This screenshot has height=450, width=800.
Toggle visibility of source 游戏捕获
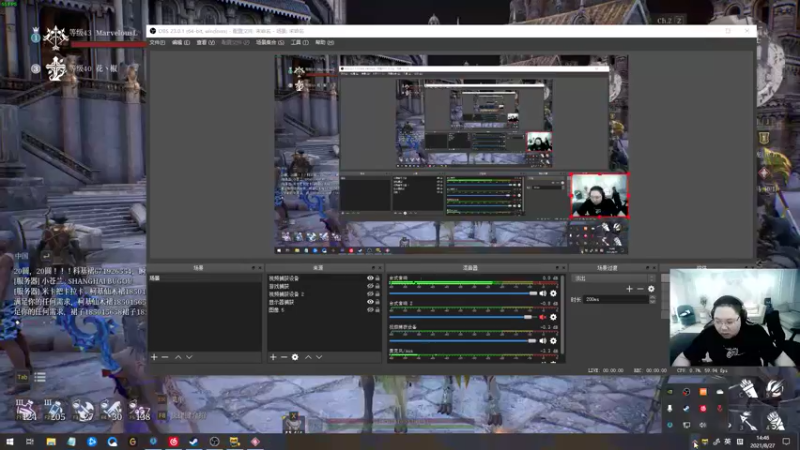[370, 286]
